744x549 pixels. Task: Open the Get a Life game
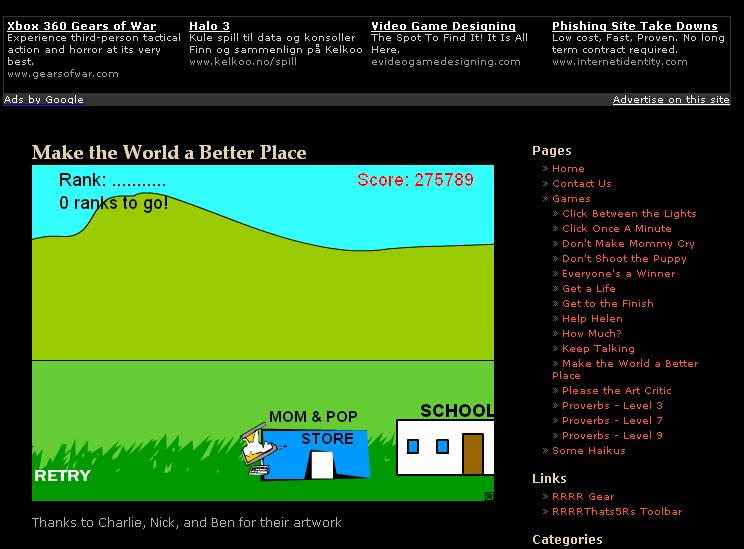pos(589,288)
